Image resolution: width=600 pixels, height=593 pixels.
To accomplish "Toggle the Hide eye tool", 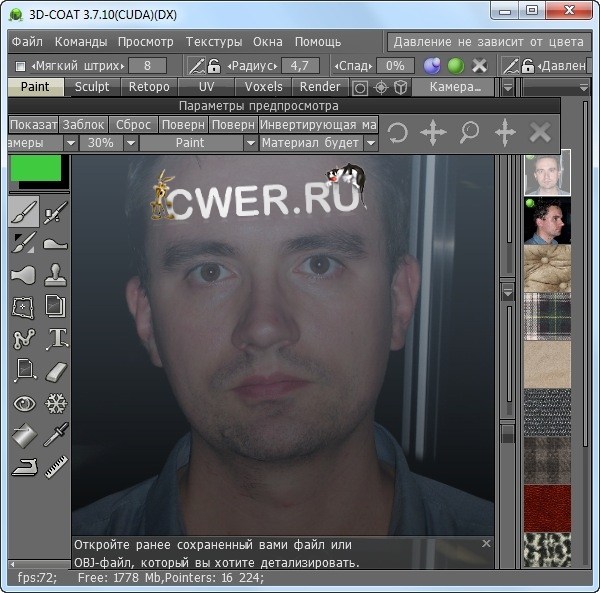I will point(24,403).
